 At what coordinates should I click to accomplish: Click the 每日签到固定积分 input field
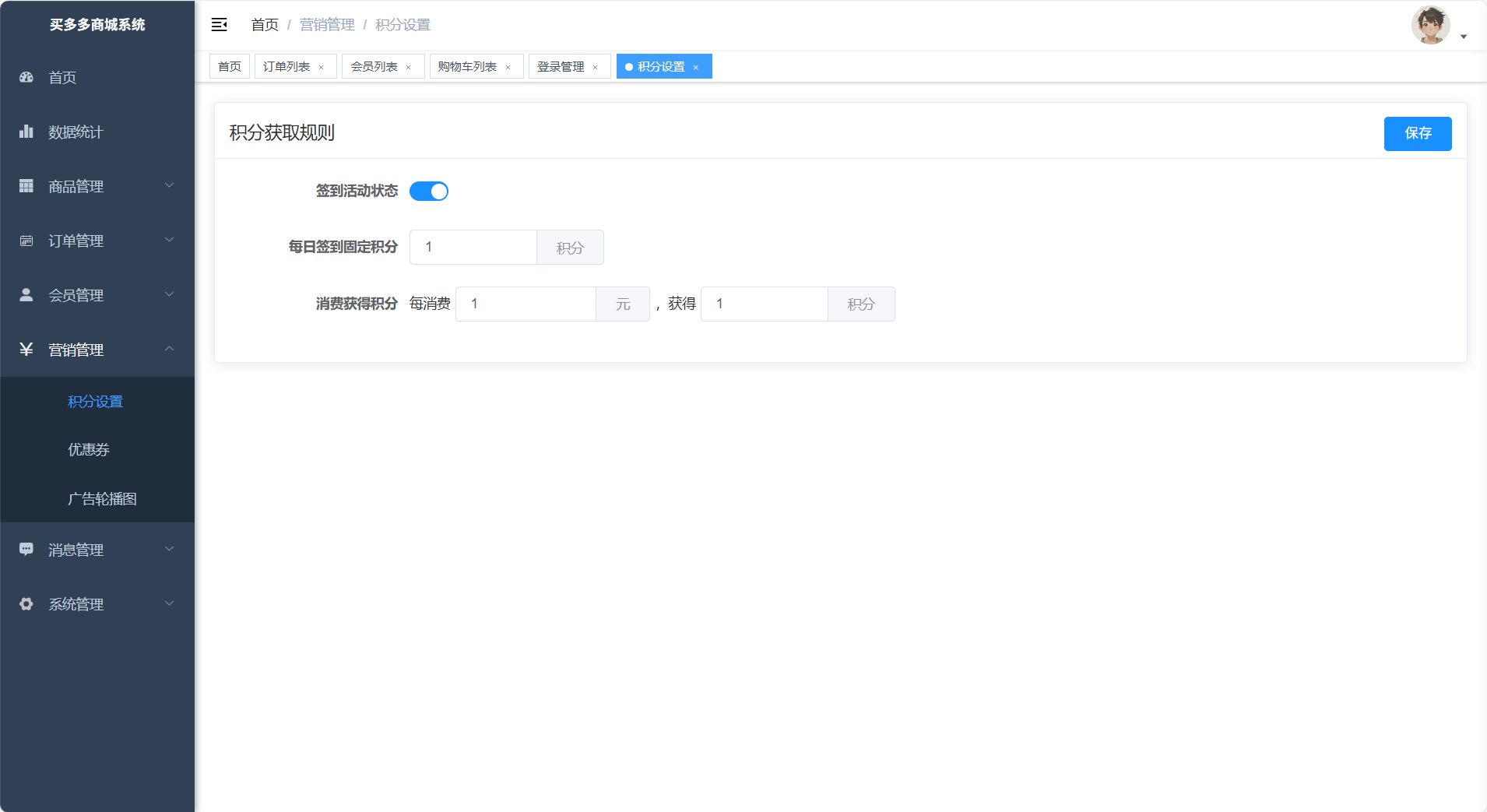pos(473,248)
